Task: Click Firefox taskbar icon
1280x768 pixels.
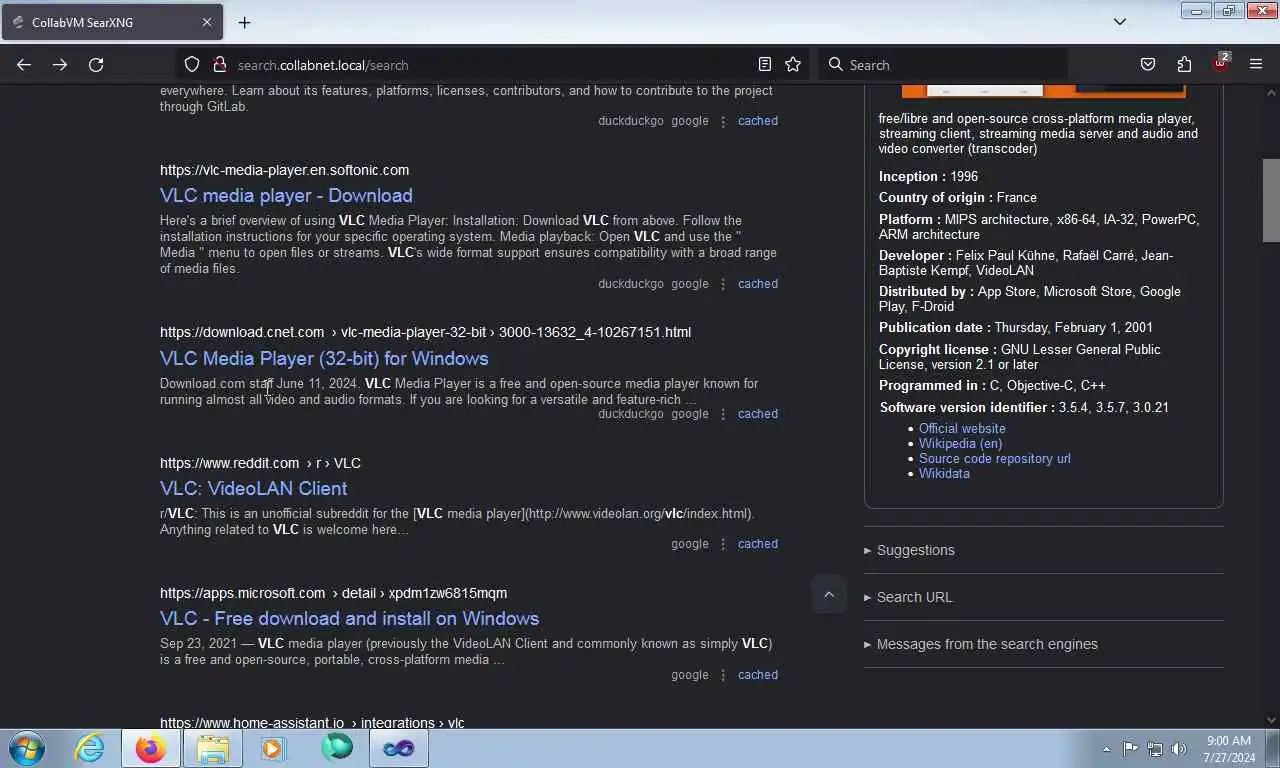Action: [x=151, y=748]
